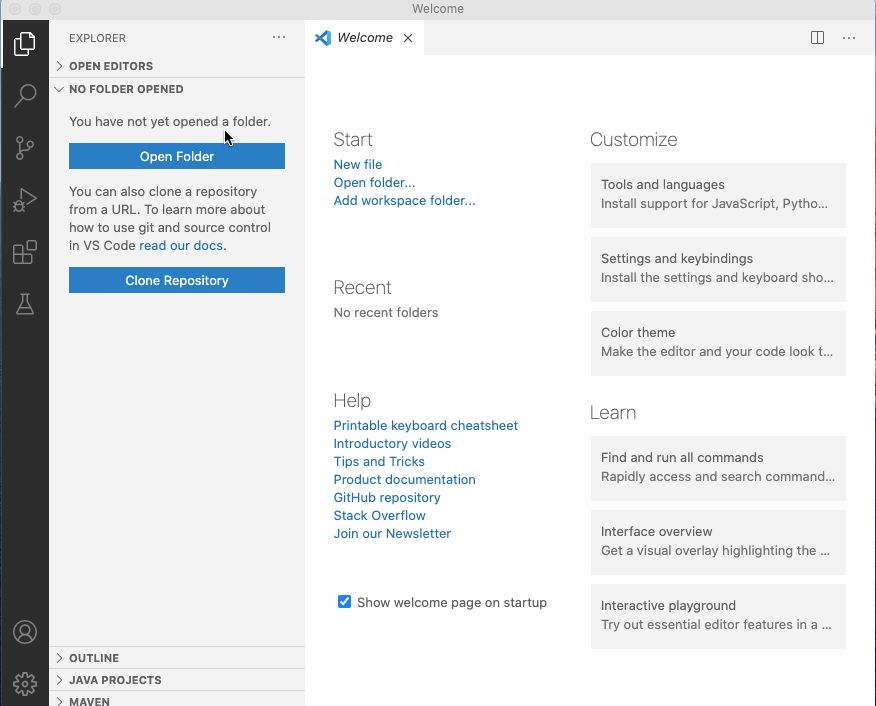This screenshot has width=876, height=706.
Task: Expand the Outline section
Action: (x=177, y=658)
